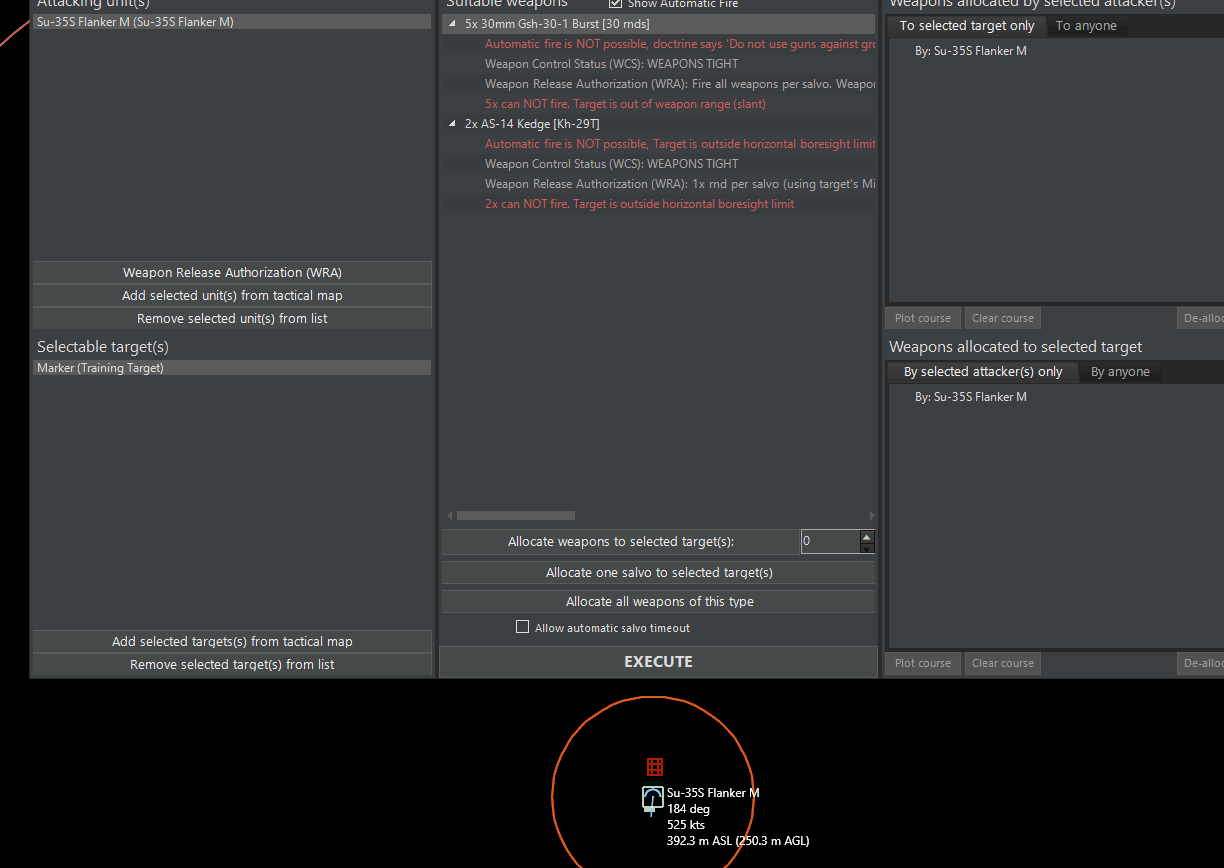This screenshot has width=1224, height=868.
Task: Click the left arrow of the weapons scrollbar
Action: [x=448, y=515]
